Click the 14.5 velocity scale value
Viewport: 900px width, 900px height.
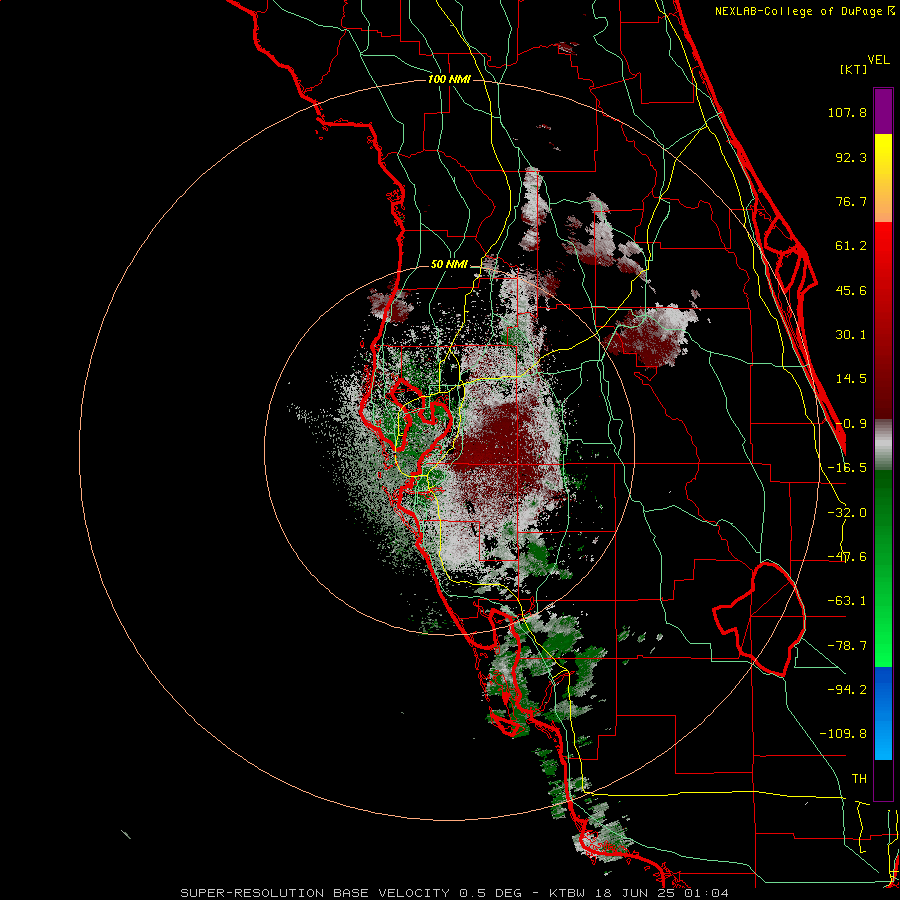click(851, 379)
